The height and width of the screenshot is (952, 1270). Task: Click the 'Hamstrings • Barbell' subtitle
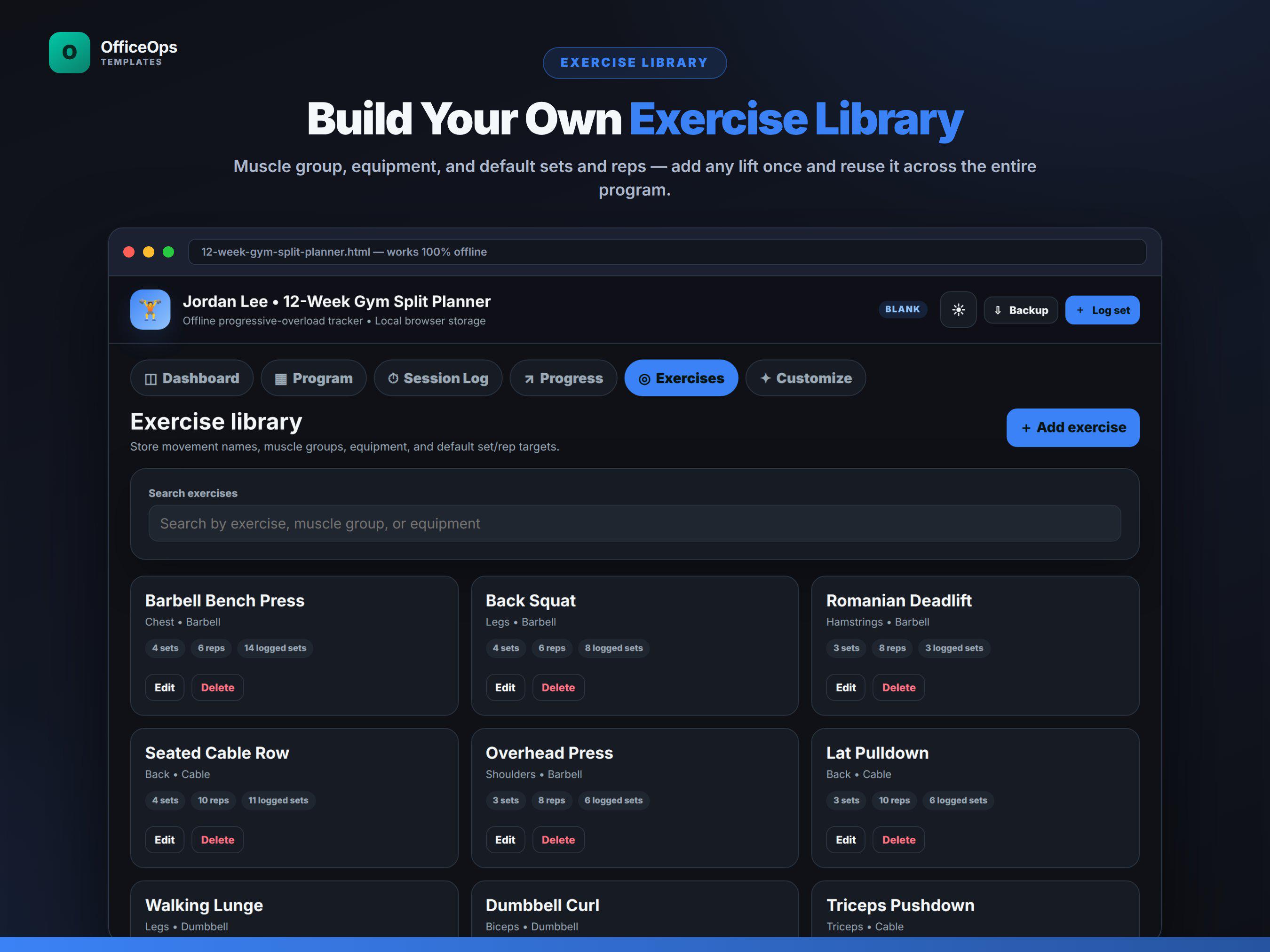[x=877, y=622]
